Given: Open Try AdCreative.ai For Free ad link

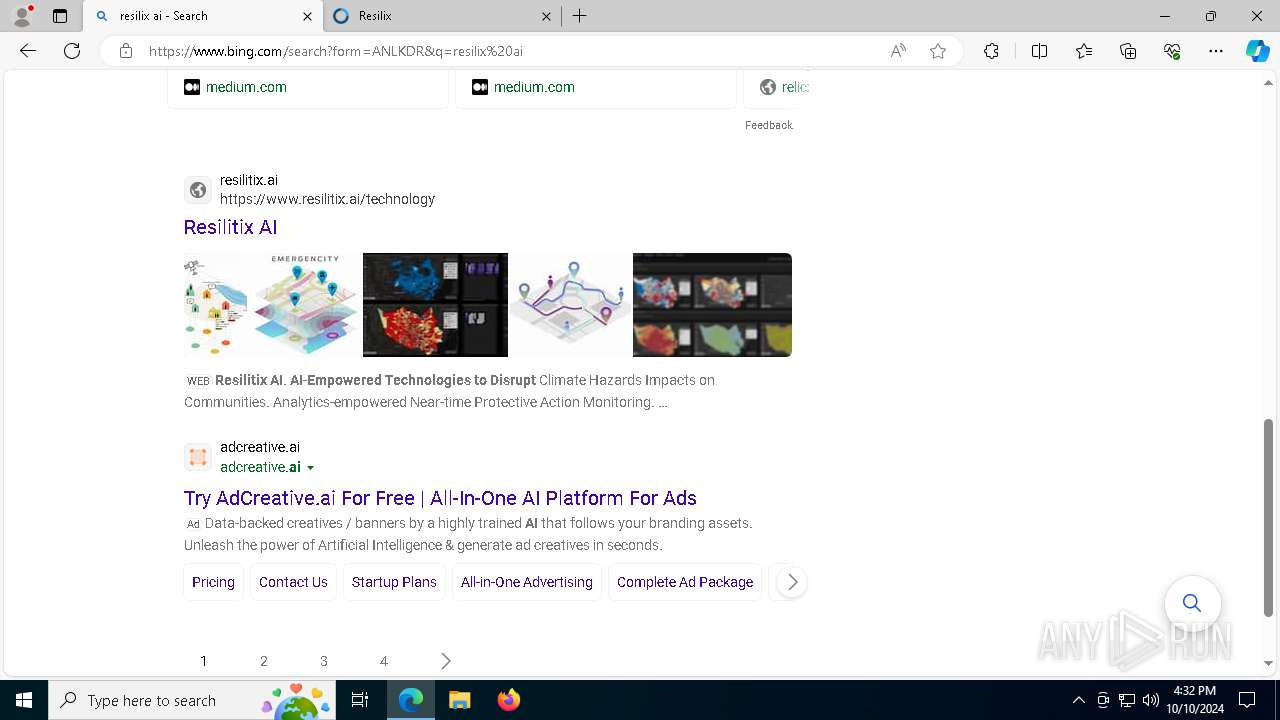Looking at the screenshot, I should (x=440, y=498).
